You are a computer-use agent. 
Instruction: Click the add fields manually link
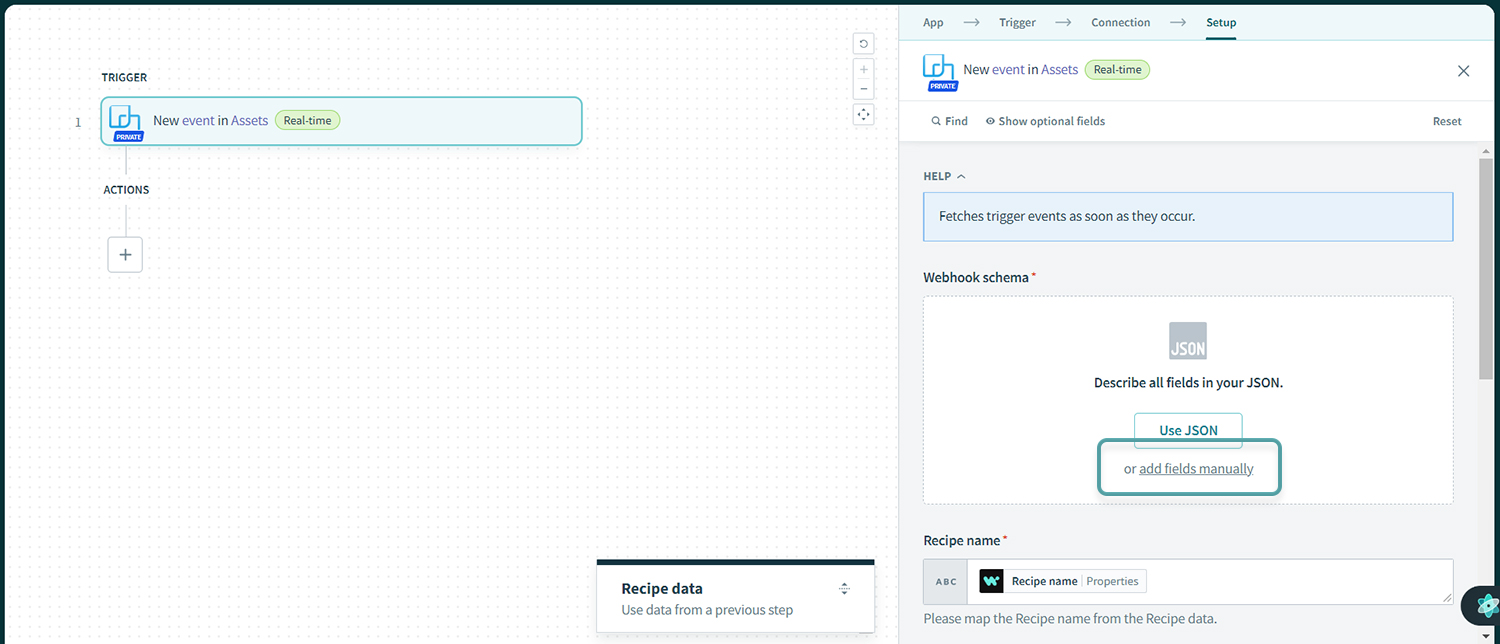coord(1196,469)
